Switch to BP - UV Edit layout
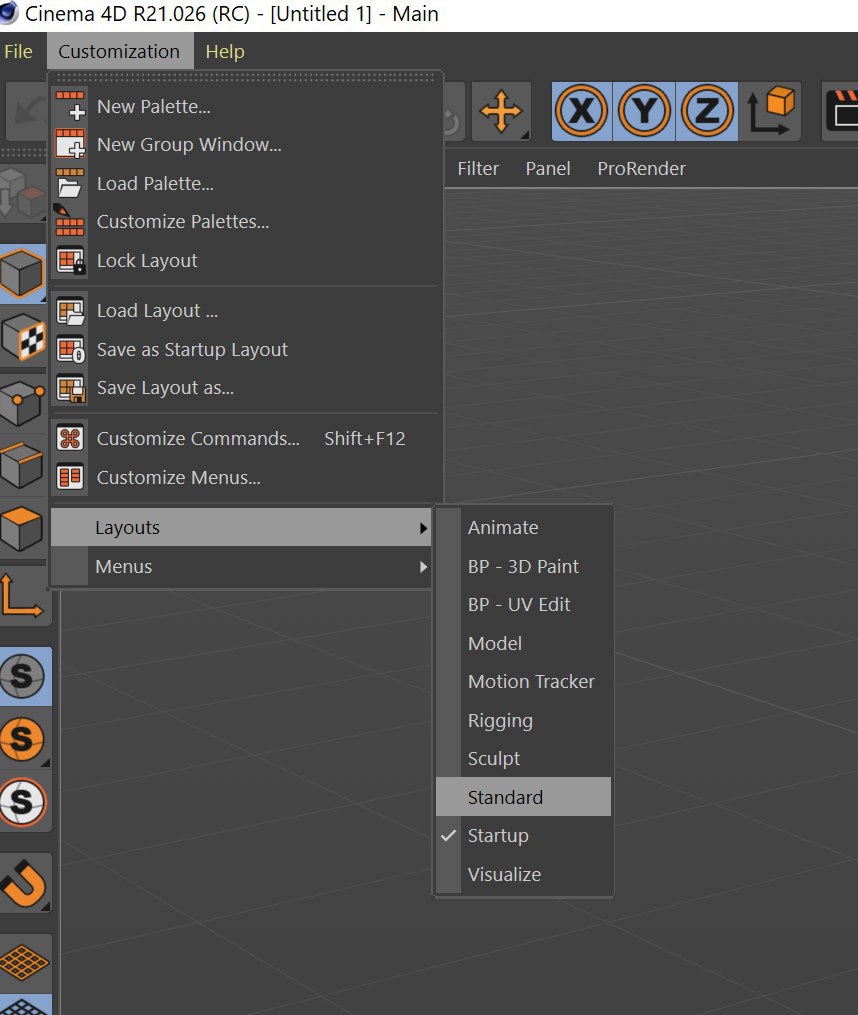 (x=523, y=605)
